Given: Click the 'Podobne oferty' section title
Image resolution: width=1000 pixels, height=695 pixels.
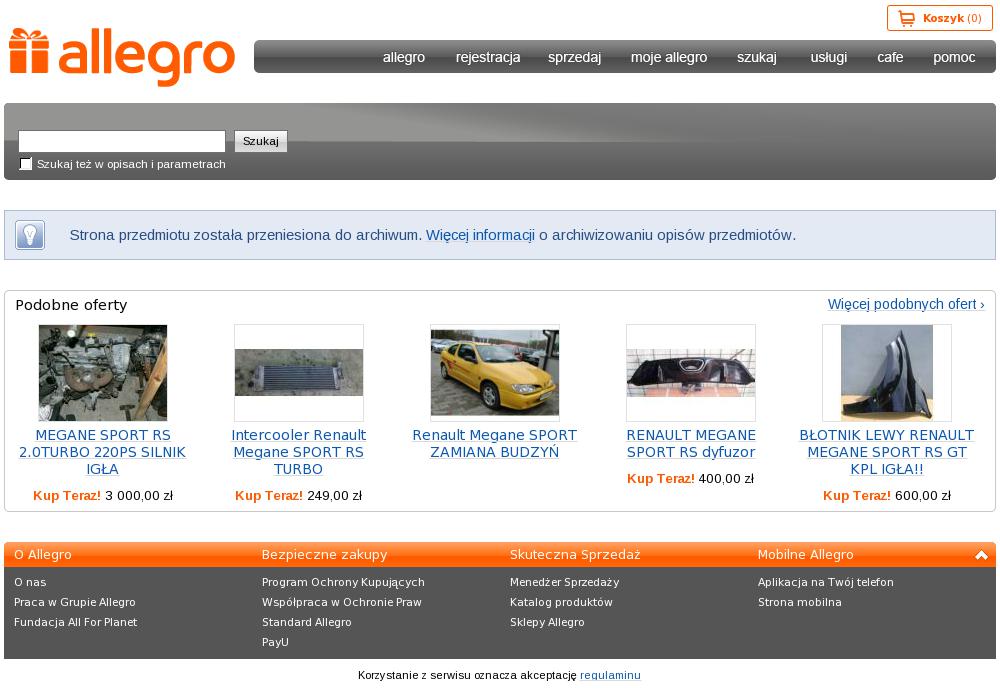Looking at the screenshot, I should [71, 305].
